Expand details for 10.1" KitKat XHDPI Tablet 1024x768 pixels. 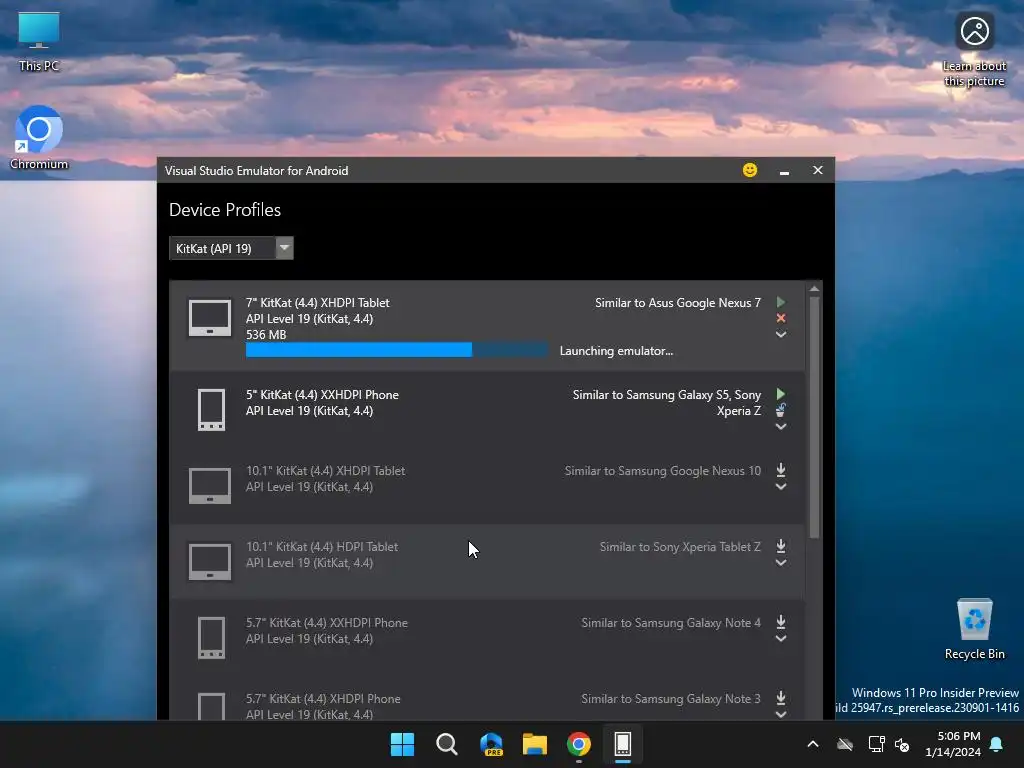(780, 487)
